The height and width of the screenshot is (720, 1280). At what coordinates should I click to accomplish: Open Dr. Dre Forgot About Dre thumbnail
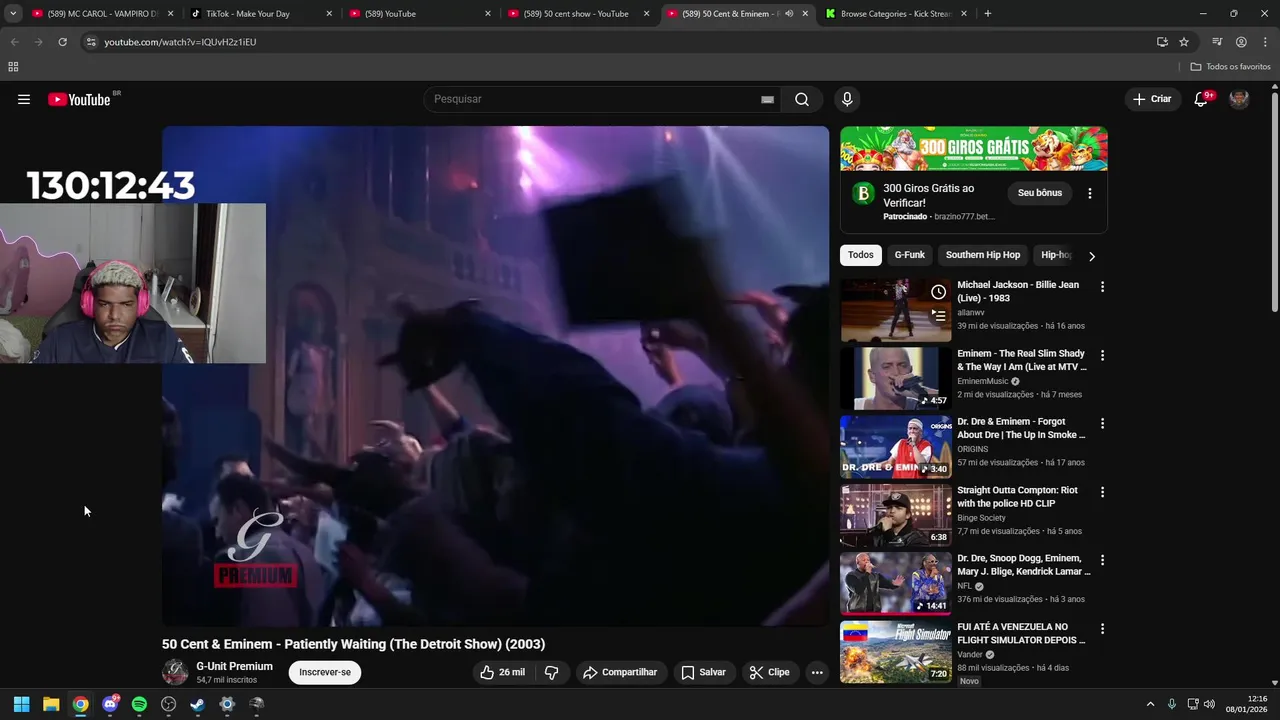pyautogui.click(x=896, y=447)
